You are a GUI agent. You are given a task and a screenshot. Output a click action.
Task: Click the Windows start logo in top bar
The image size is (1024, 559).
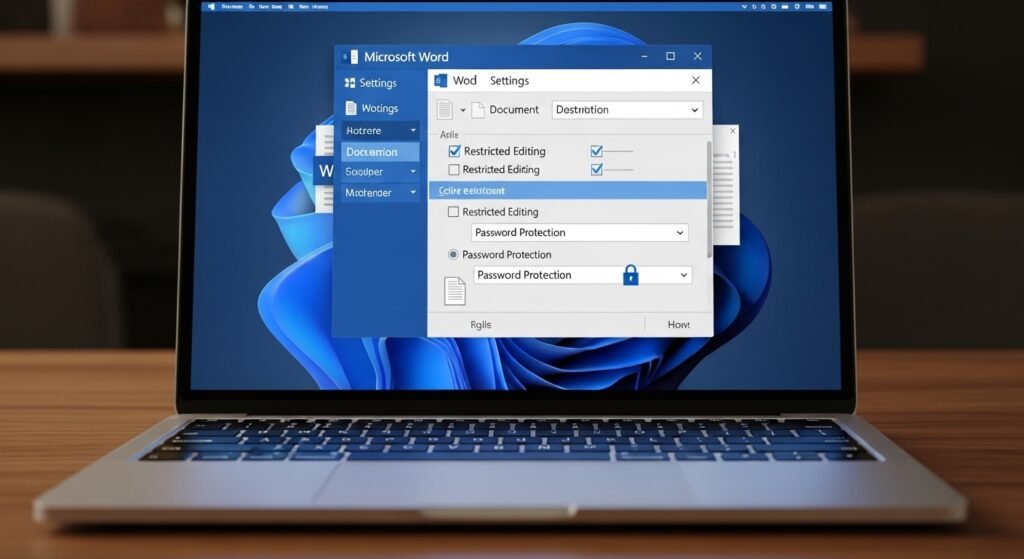click(x=212, y=7)
